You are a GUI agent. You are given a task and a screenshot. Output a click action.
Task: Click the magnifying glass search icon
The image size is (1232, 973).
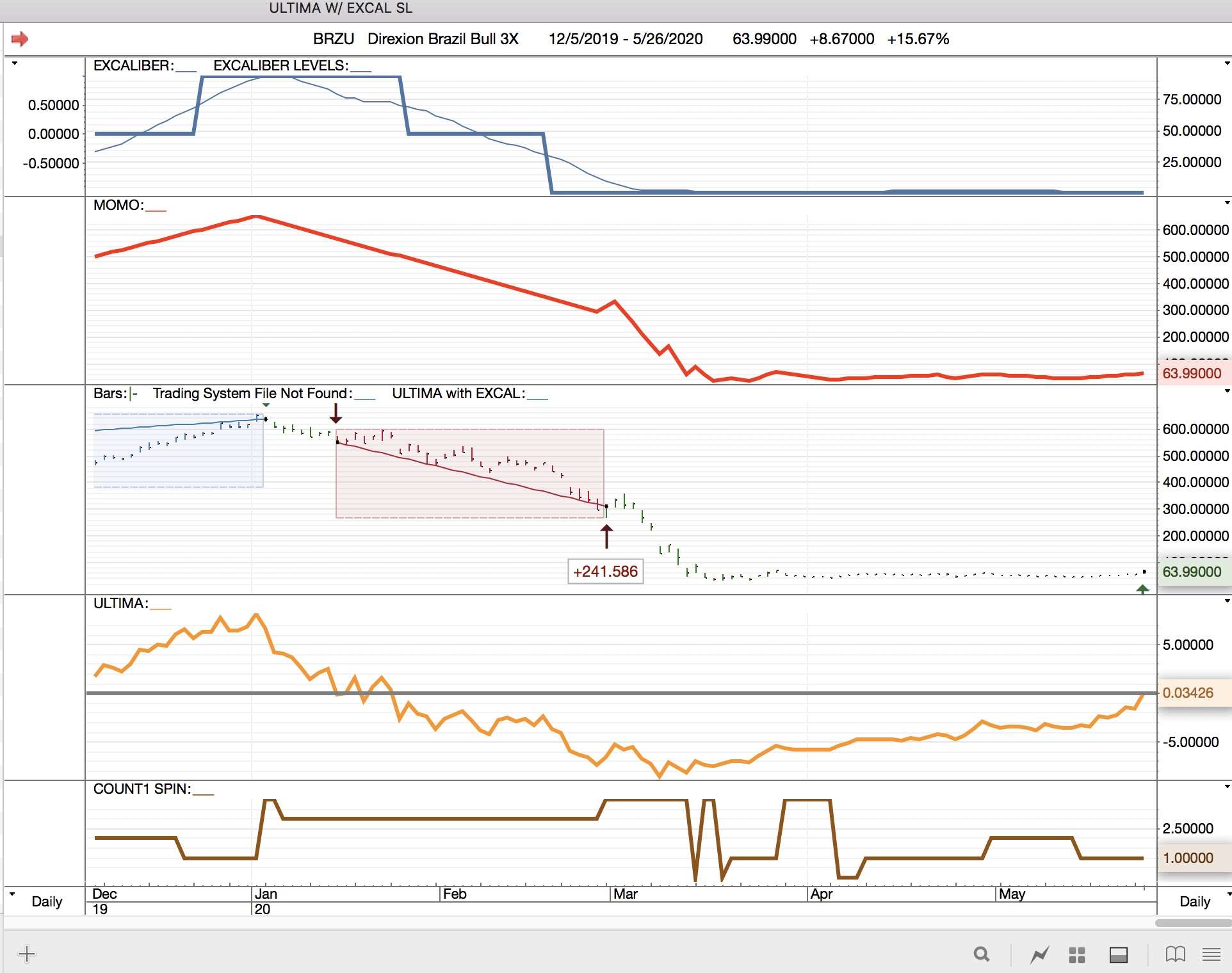[981, 954]
